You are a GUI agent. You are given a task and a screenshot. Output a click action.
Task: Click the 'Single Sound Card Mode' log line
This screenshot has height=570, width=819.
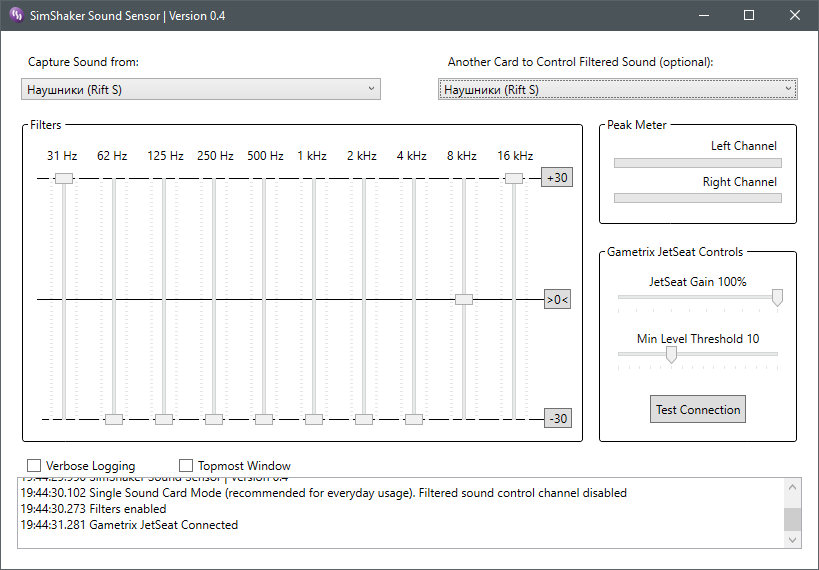coord(323,493)
